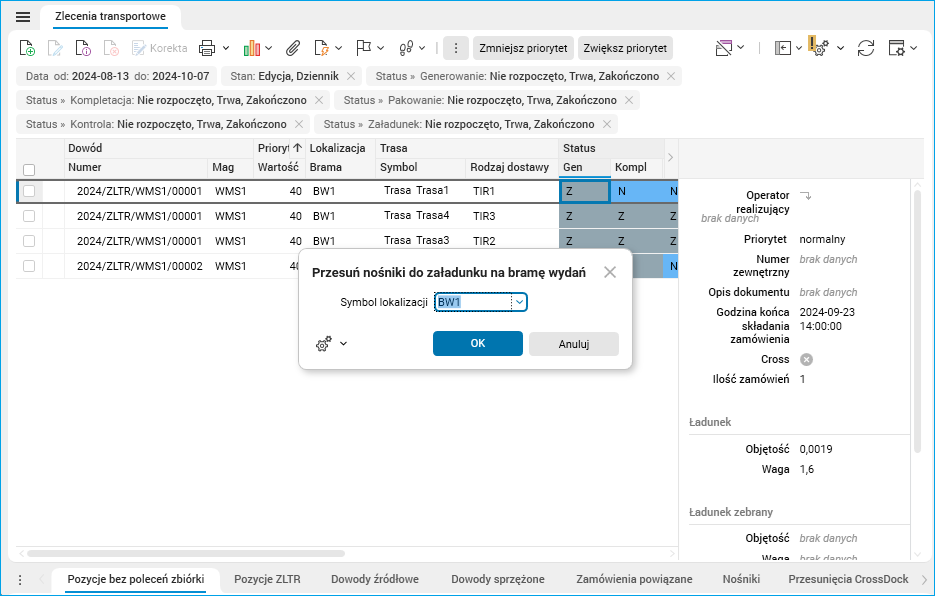Expand the dialog gear dropdown arrow
This screenshot has width=935, height=596.
(x=343, y=344)
